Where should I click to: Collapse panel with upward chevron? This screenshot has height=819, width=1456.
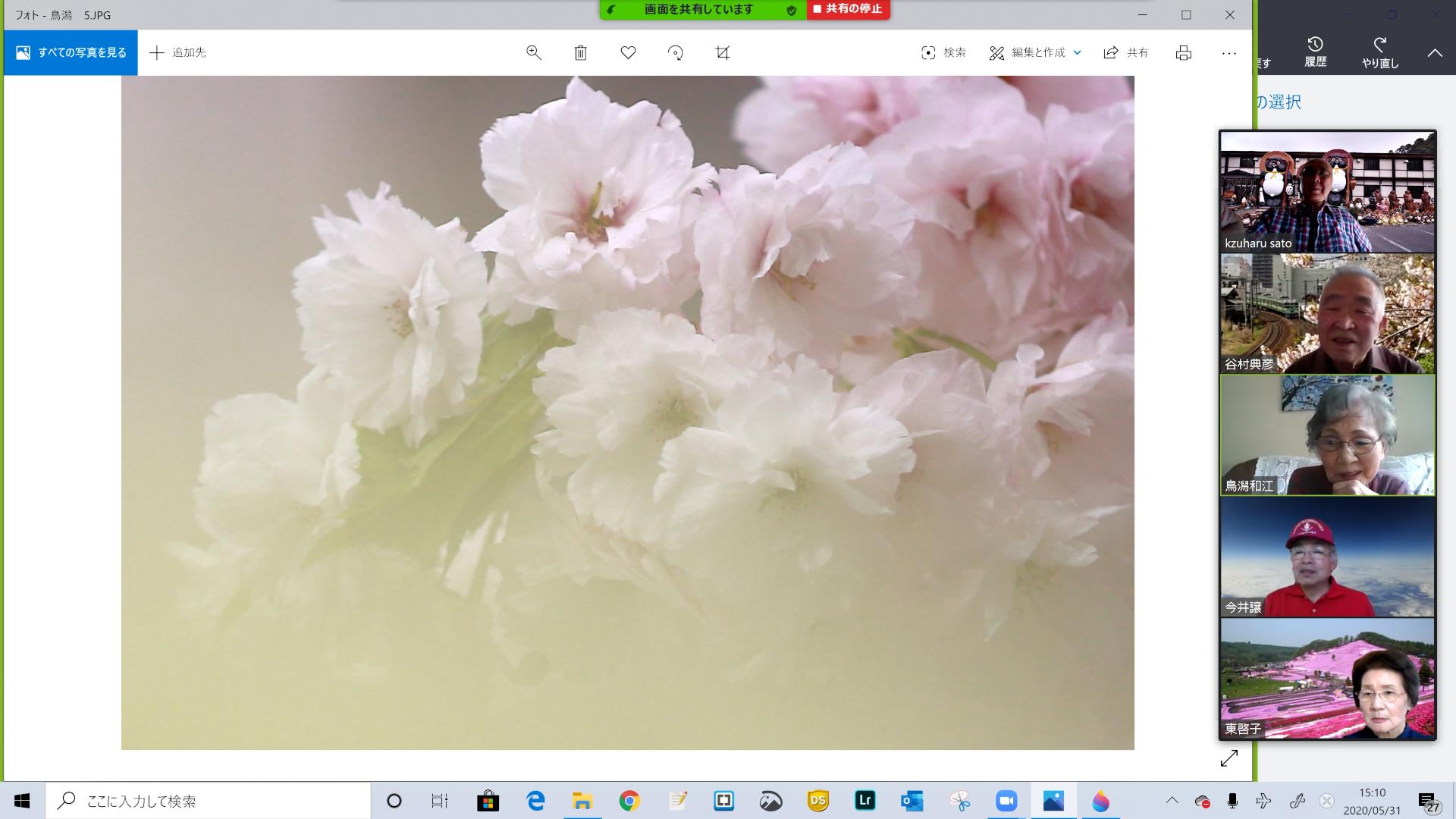[x=1435, y=52]
